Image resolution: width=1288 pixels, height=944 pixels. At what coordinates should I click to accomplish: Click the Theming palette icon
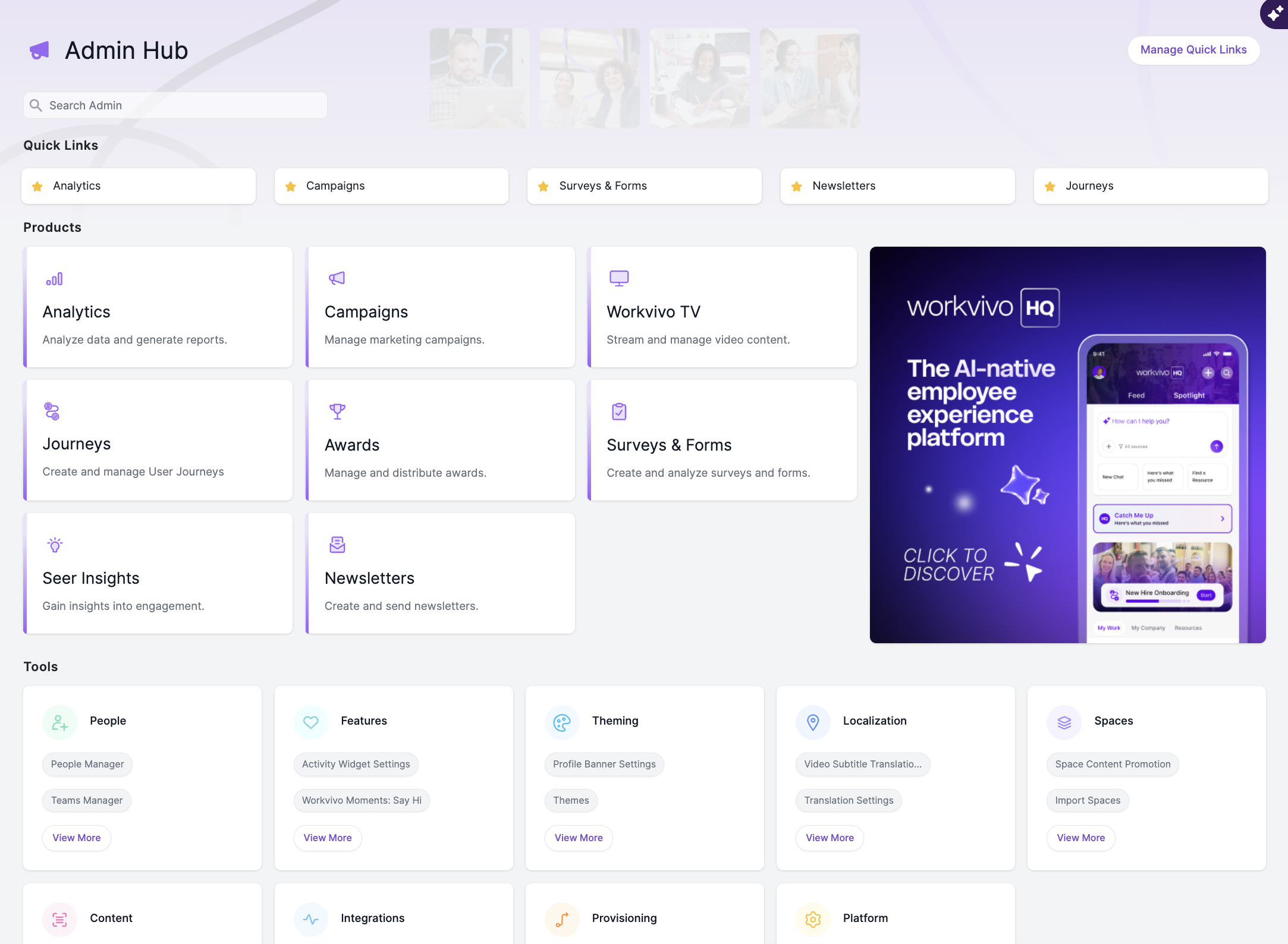[x=562, y=722]
